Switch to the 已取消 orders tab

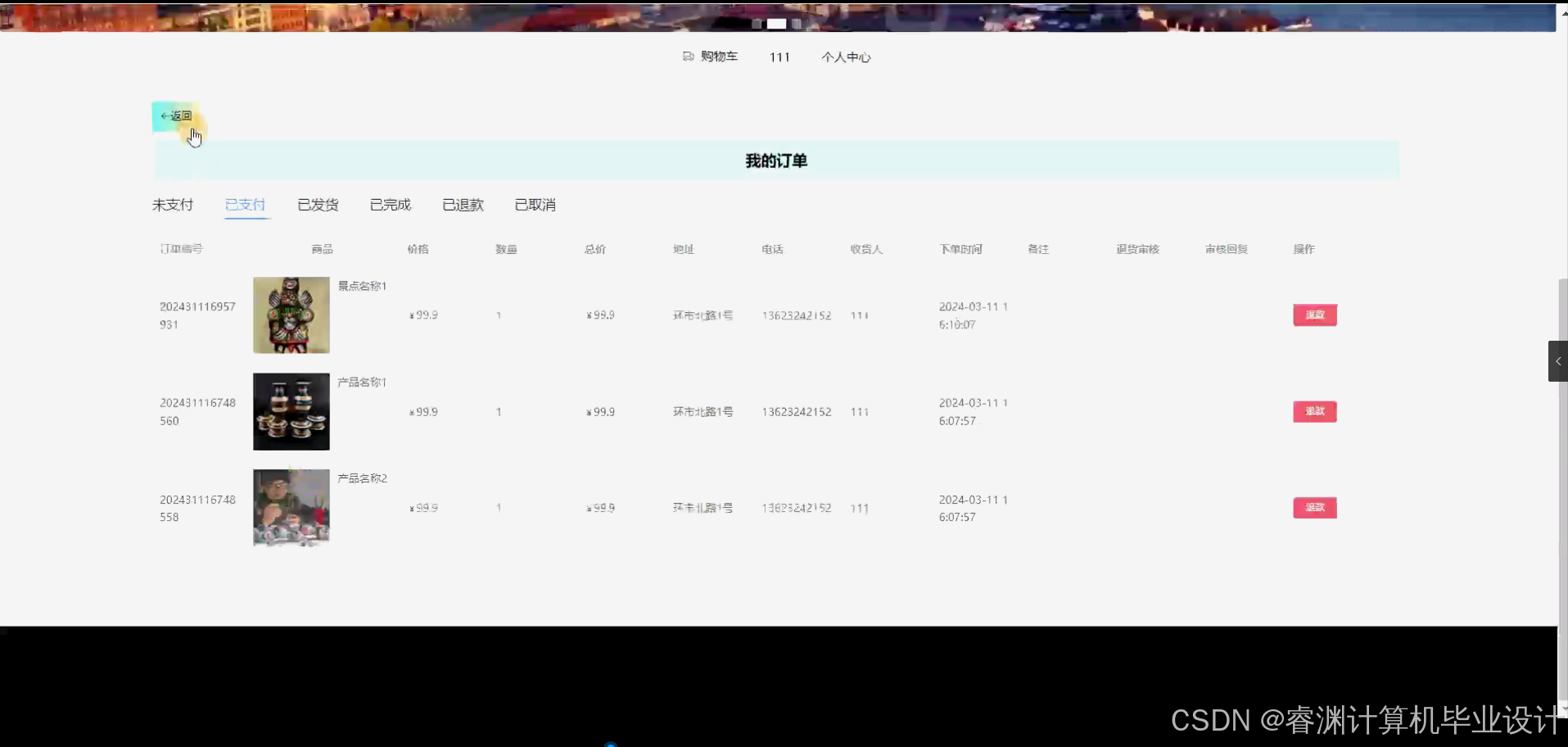tap(534, 205)
